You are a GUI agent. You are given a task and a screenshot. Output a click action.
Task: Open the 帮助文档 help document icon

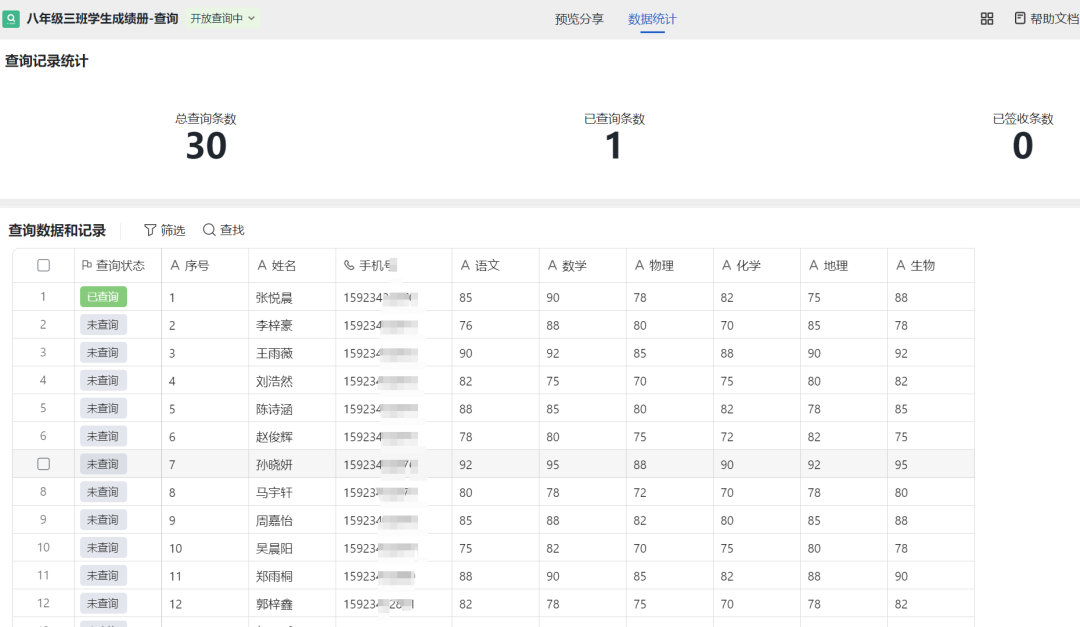pyautogui.click(x=1020, y=18)
